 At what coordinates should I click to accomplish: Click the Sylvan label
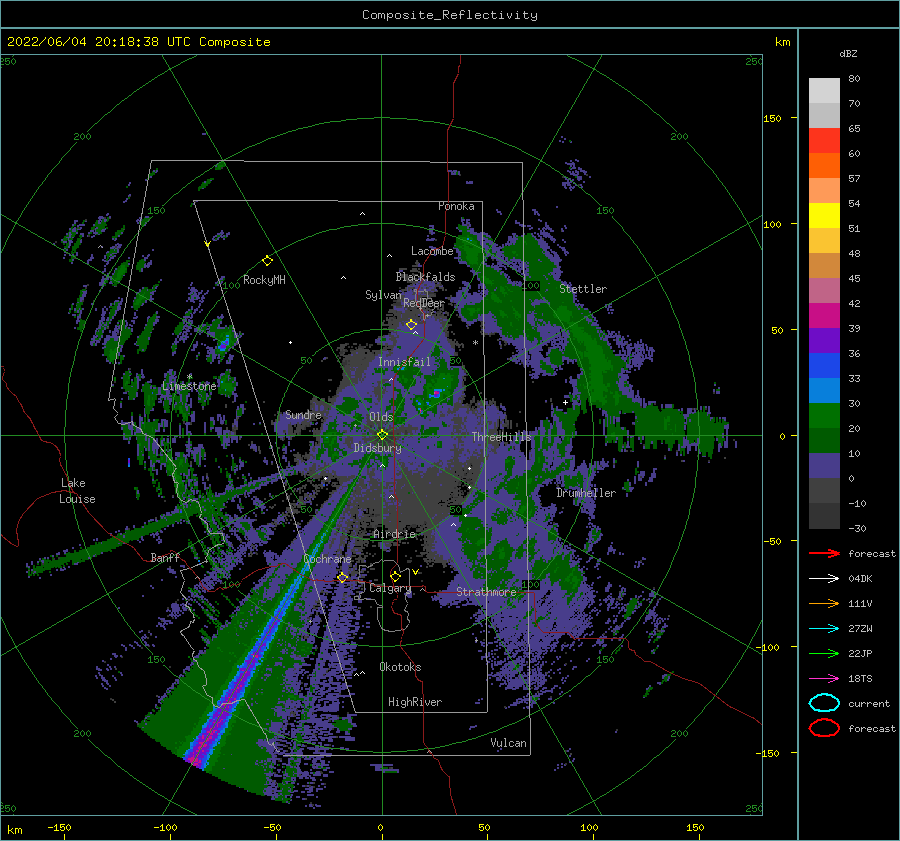pyautogui.click(x=383, y=295)
